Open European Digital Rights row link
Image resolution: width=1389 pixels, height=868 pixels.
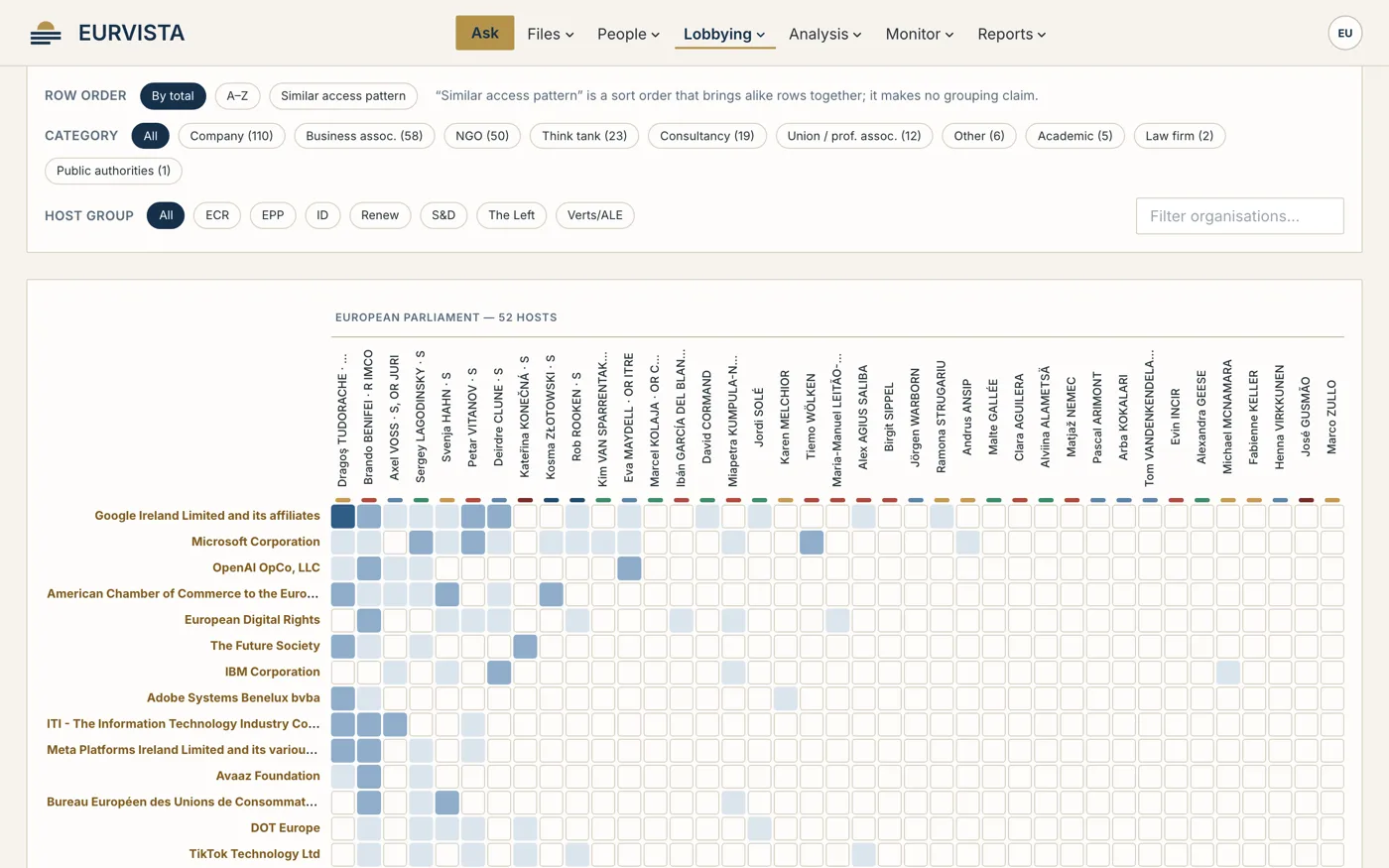point(252,620)
